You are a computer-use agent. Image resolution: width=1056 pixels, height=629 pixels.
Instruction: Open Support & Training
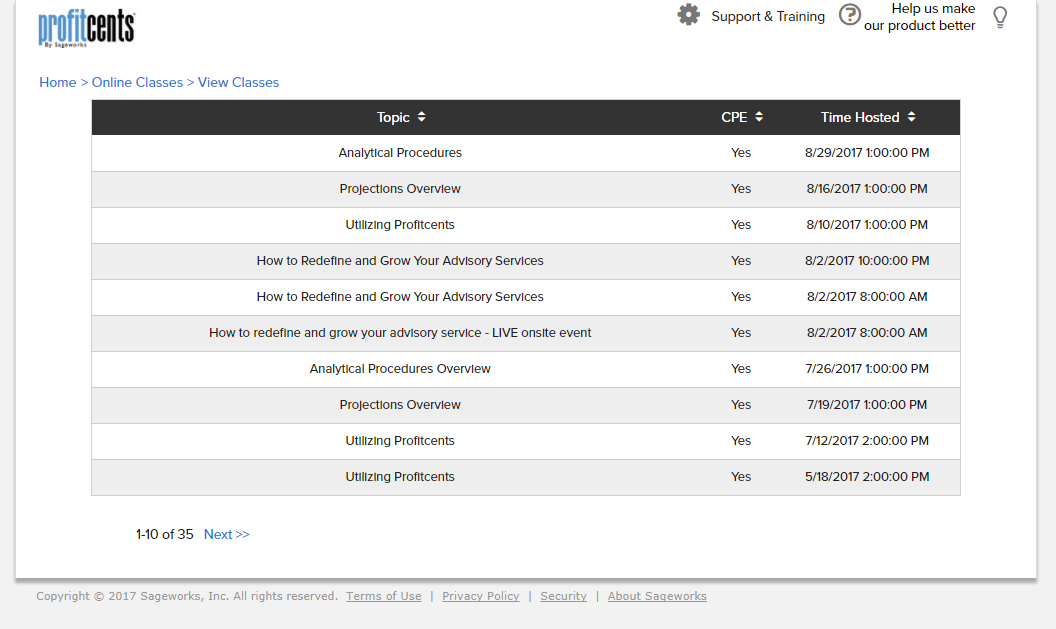point(768,16)
